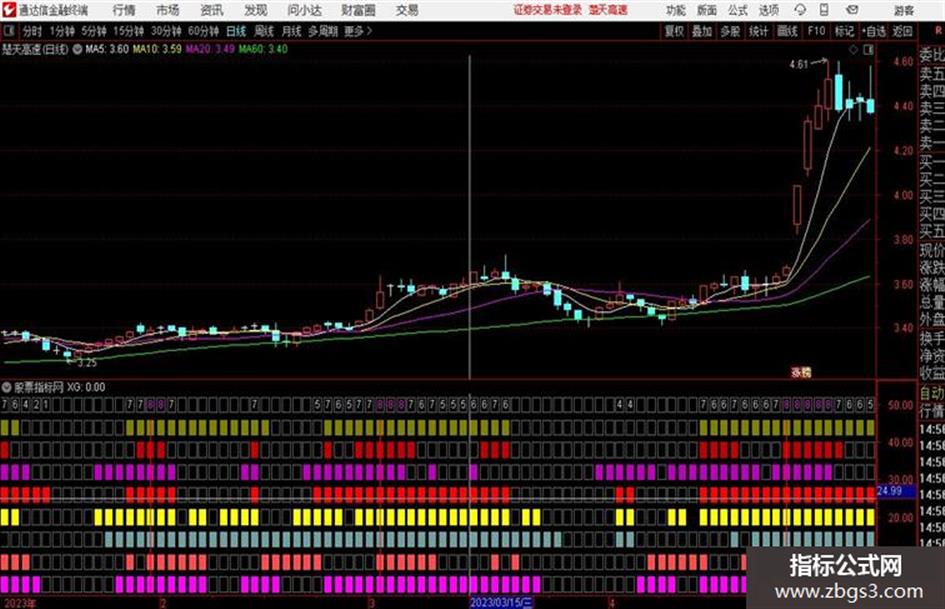This screenshot has height=609, width=945.
Task: Click the 多股 multi-stock toolbar button
Action: (730, 31)
